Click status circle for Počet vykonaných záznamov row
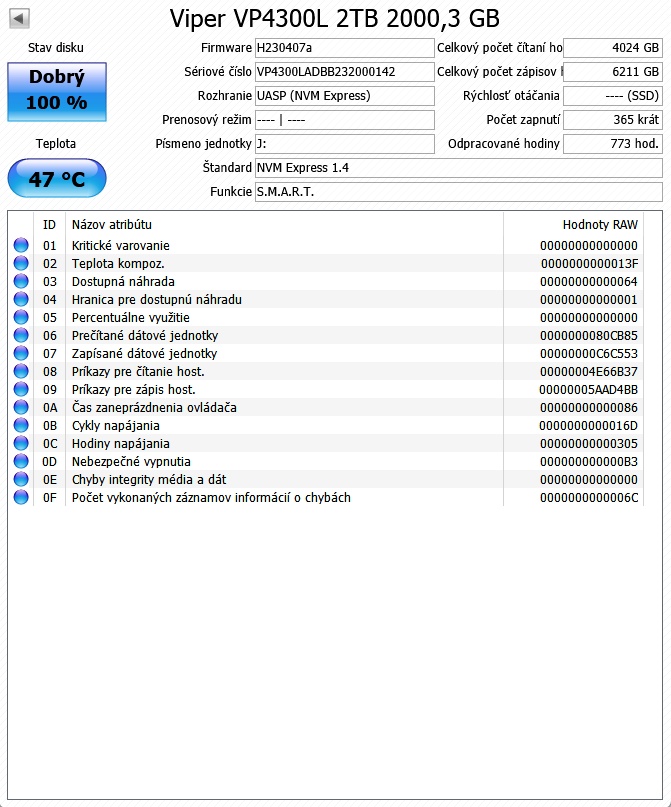Image resolution: width=671 pixels, height=807 pixels. pos(21,497)
